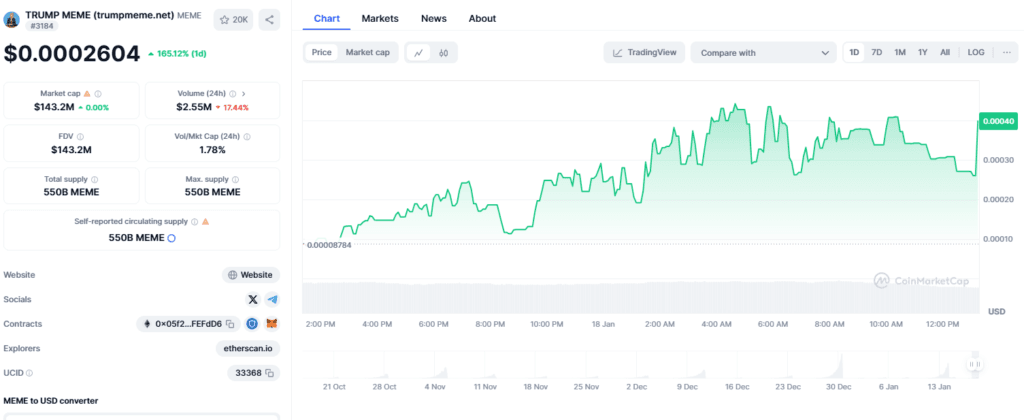The image size is (1024, 420).
Task: Set chart range to All
Action: pyautogui.click(x=945, y=53)
